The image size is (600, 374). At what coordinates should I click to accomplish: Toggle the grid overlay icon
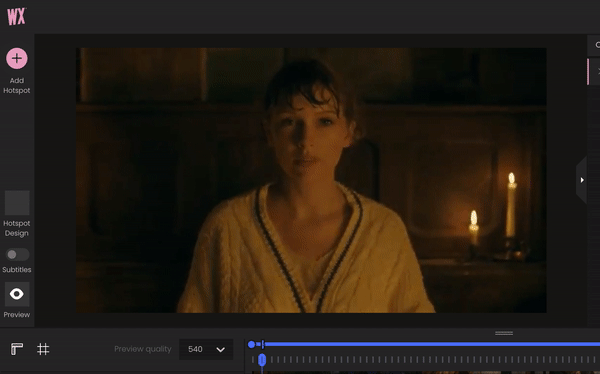[x=43, y=349]
